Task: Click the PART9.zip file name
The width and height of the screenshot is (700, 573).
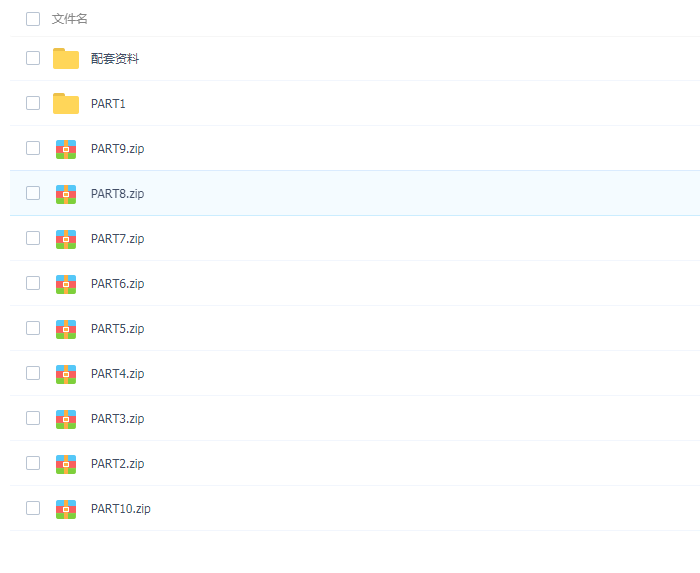Action: [x=117, y=149]
